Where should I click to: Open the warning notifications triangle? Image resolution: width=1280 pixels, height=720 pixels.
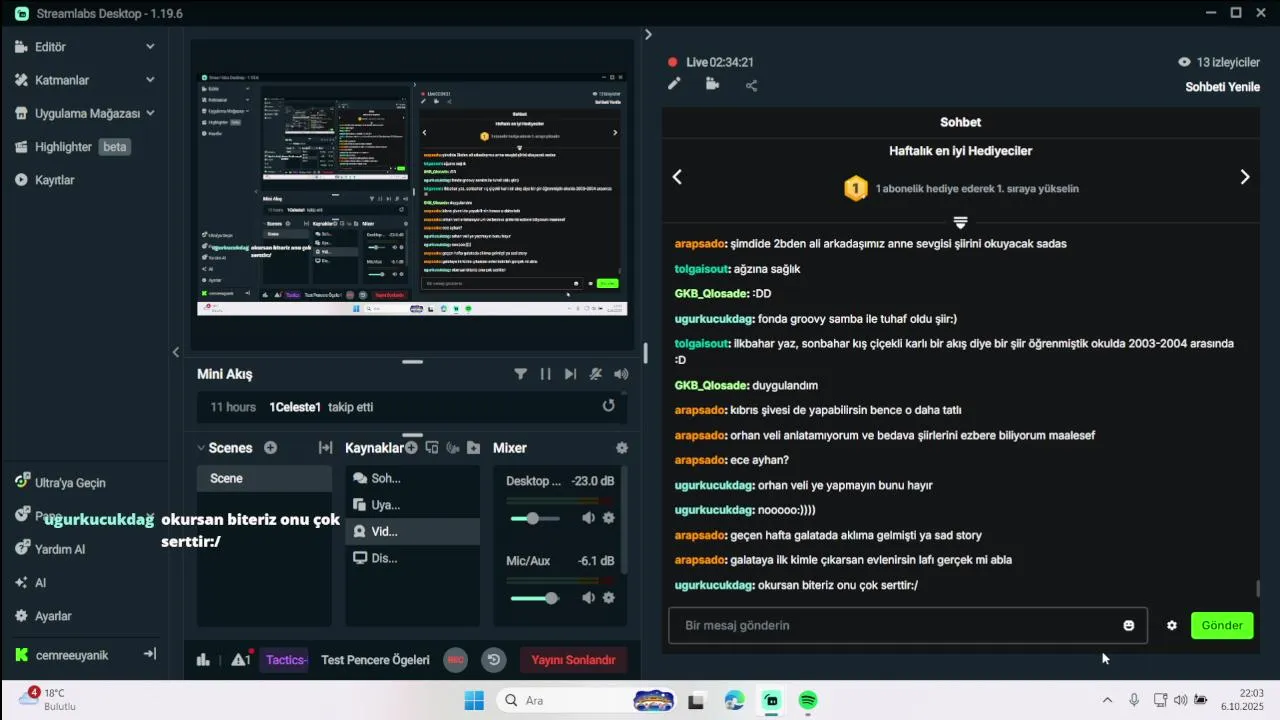[x=241, y=659]
